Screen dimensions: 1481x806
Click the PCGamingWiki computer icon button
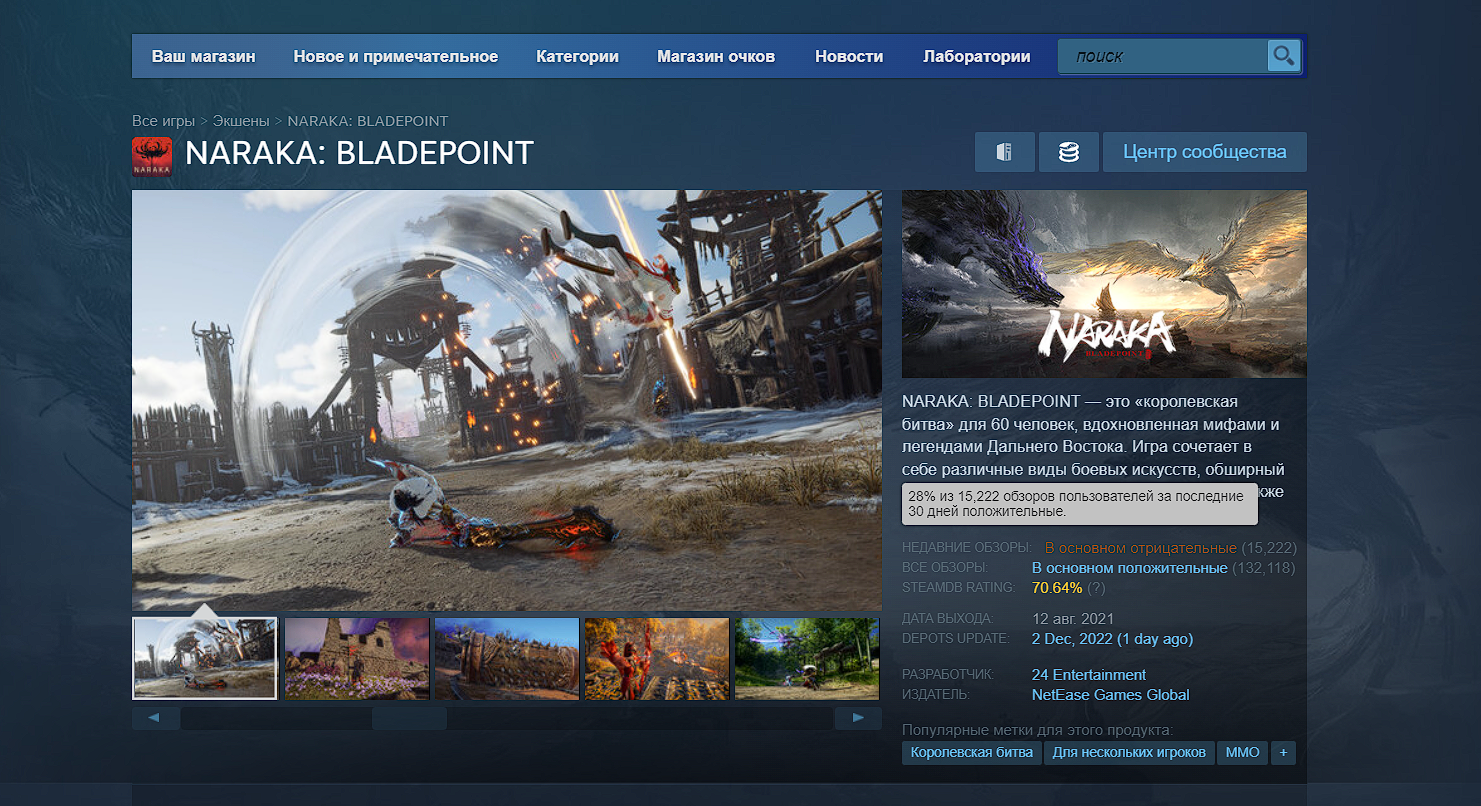tap(1004, 152)
